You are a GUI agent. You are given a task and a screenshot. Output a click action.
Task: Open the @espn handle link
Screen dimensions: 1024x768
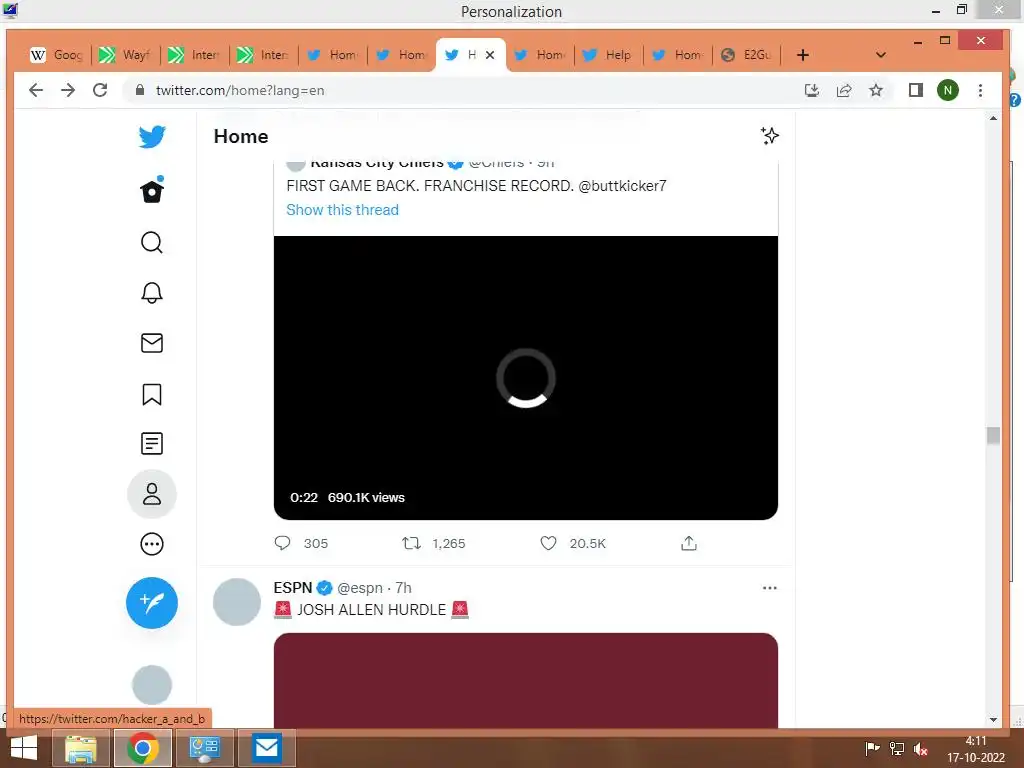(360, 588)
